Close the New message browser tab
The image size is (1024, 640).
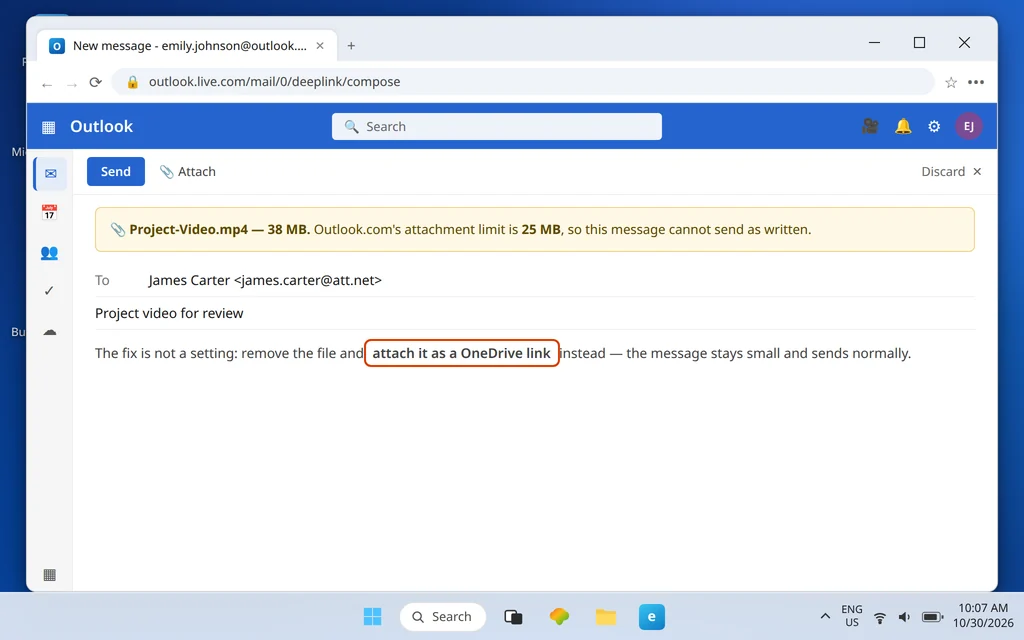(x=320, y=46)
